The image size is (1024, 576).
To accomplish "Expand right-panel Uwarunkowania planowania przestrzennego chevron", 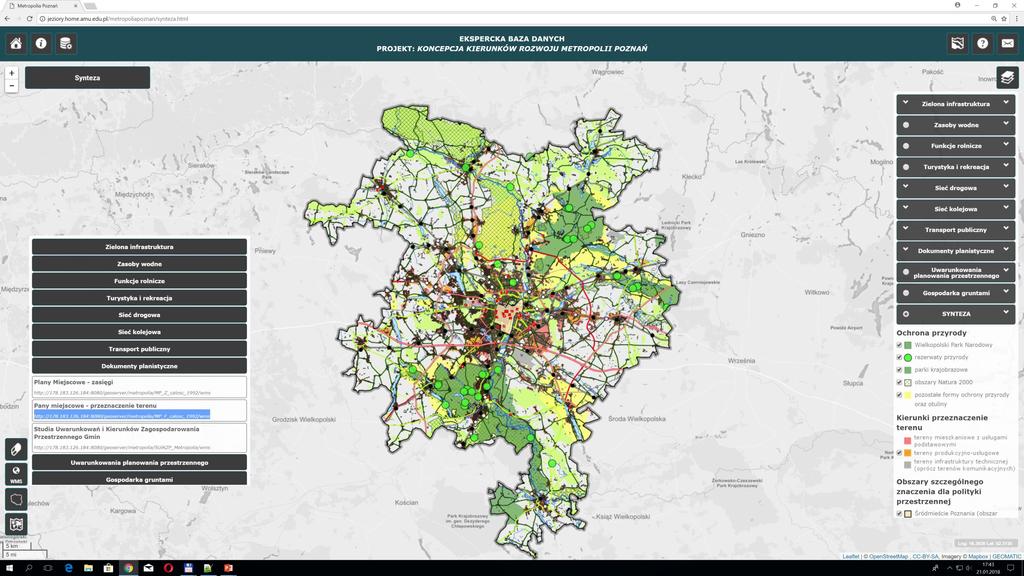I will point(1006,270).
